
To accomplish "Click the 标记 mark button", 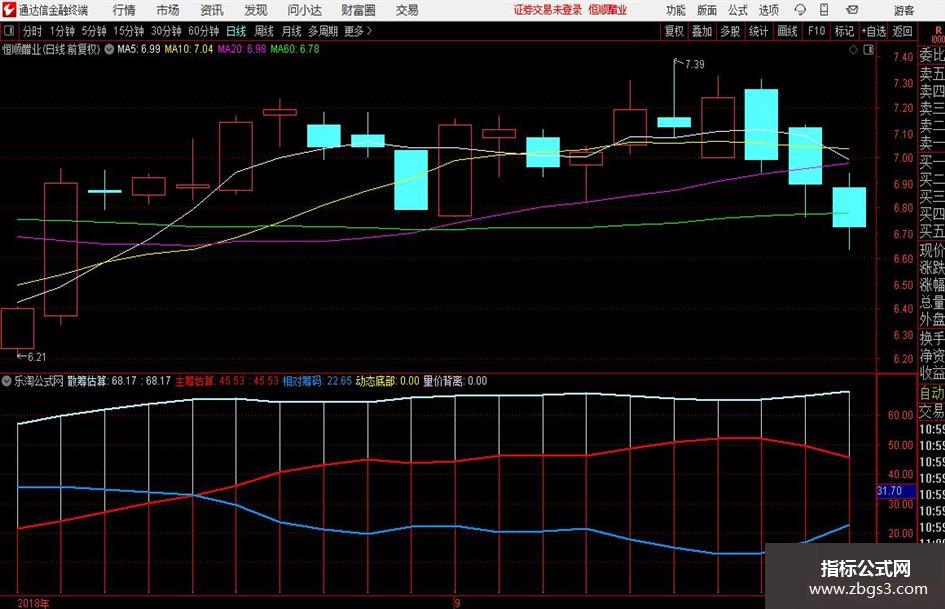I will (844, 31).
